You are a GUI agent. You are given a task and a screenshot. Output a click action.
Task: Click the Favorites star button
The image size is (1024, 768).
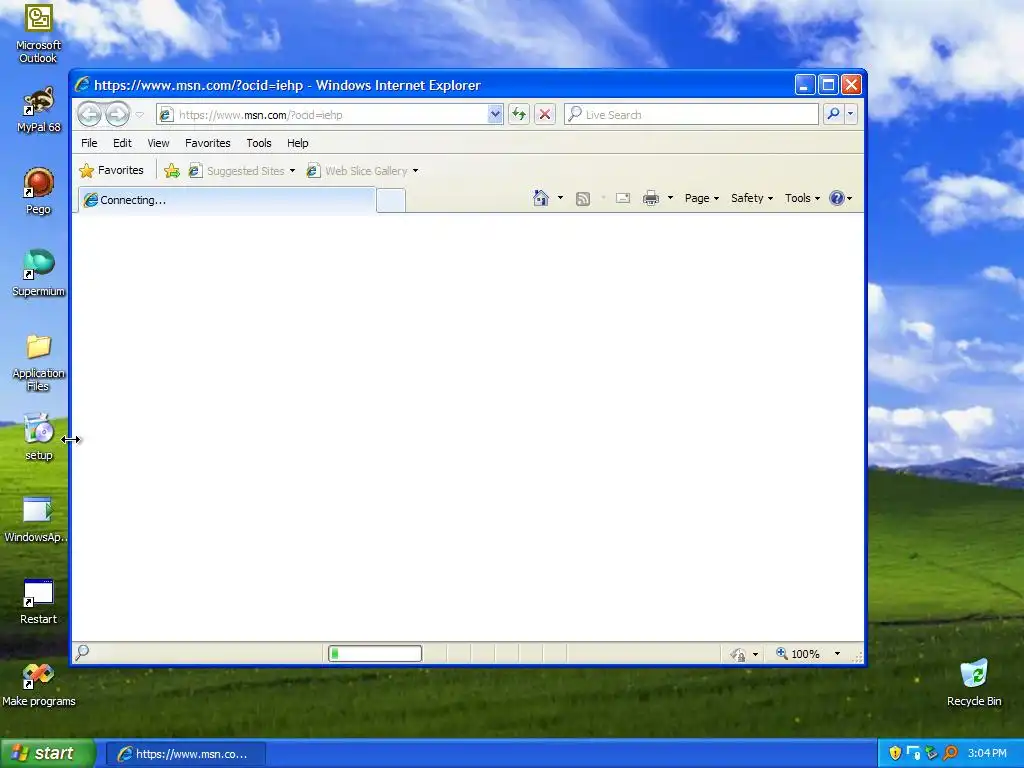(112, 170)
